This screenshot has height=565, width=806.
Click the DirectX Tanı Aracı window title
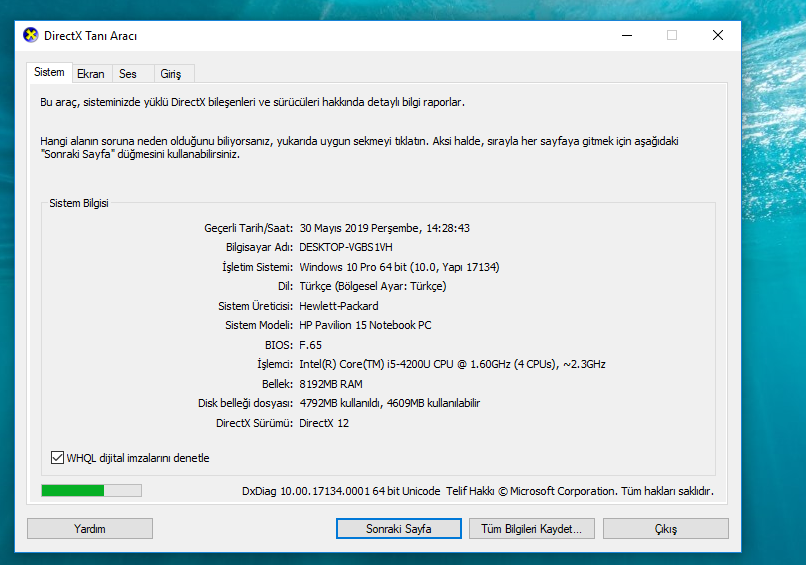click(90, 35)
